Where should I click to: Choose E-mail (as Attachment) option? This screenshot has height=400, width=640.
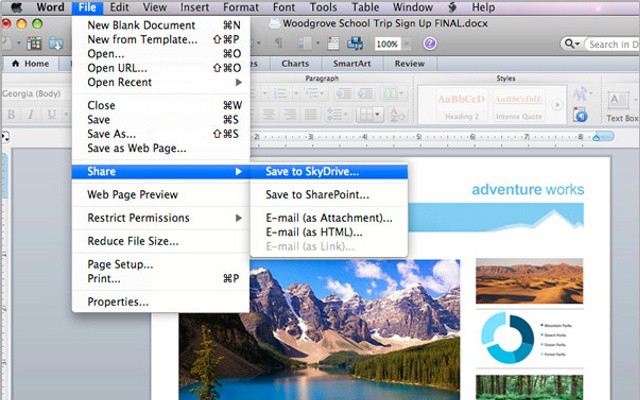coord(329,218)
